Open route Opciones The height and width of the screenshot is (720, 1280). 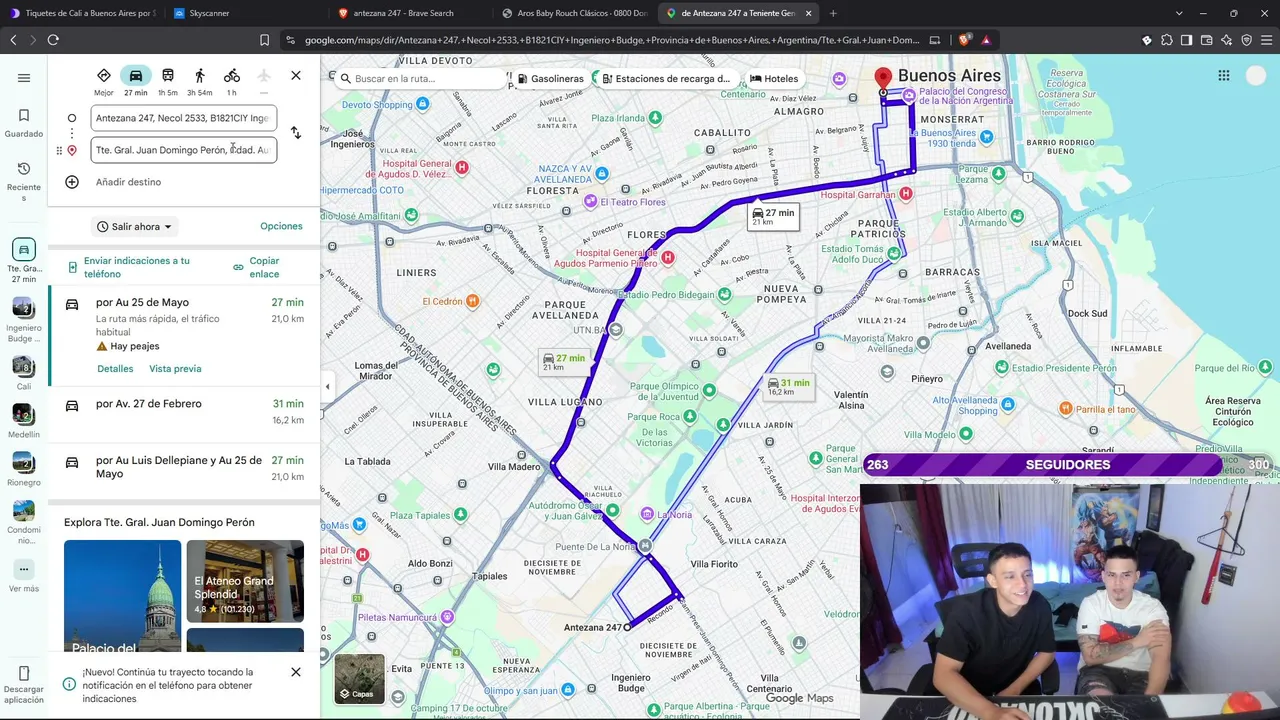pyautogui.click(x=281, y=226)
